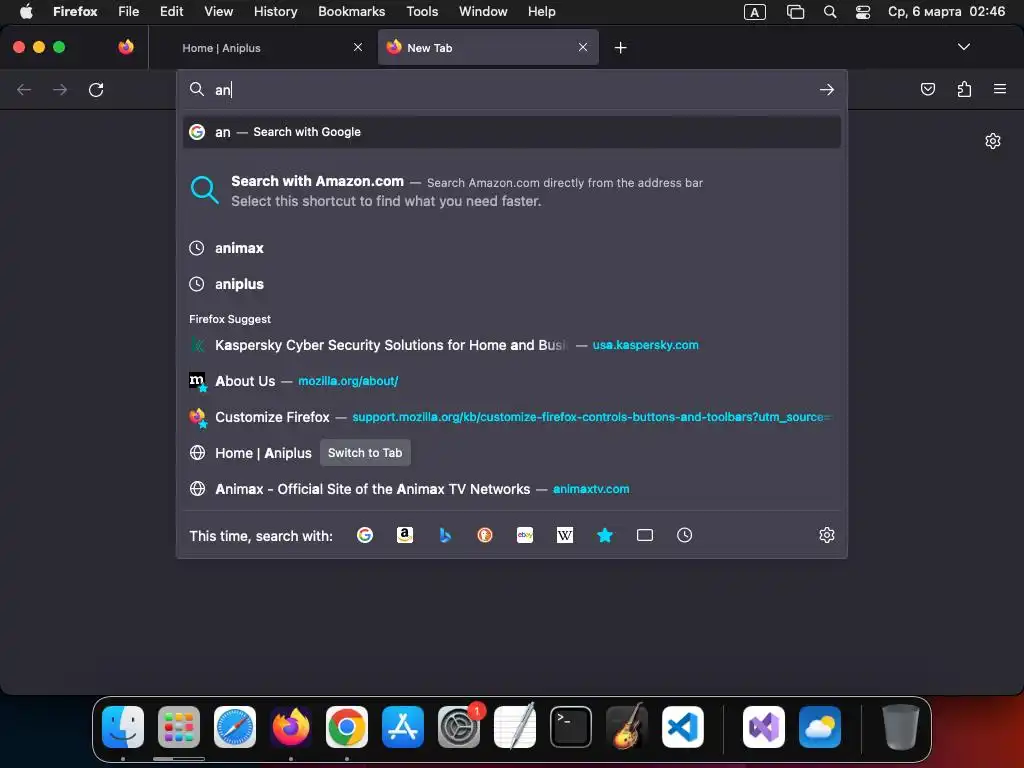Reload the page with the refresh icon
Image resolution: width=1024 pixels, height=768 pixels.
[x=96, y=89]
